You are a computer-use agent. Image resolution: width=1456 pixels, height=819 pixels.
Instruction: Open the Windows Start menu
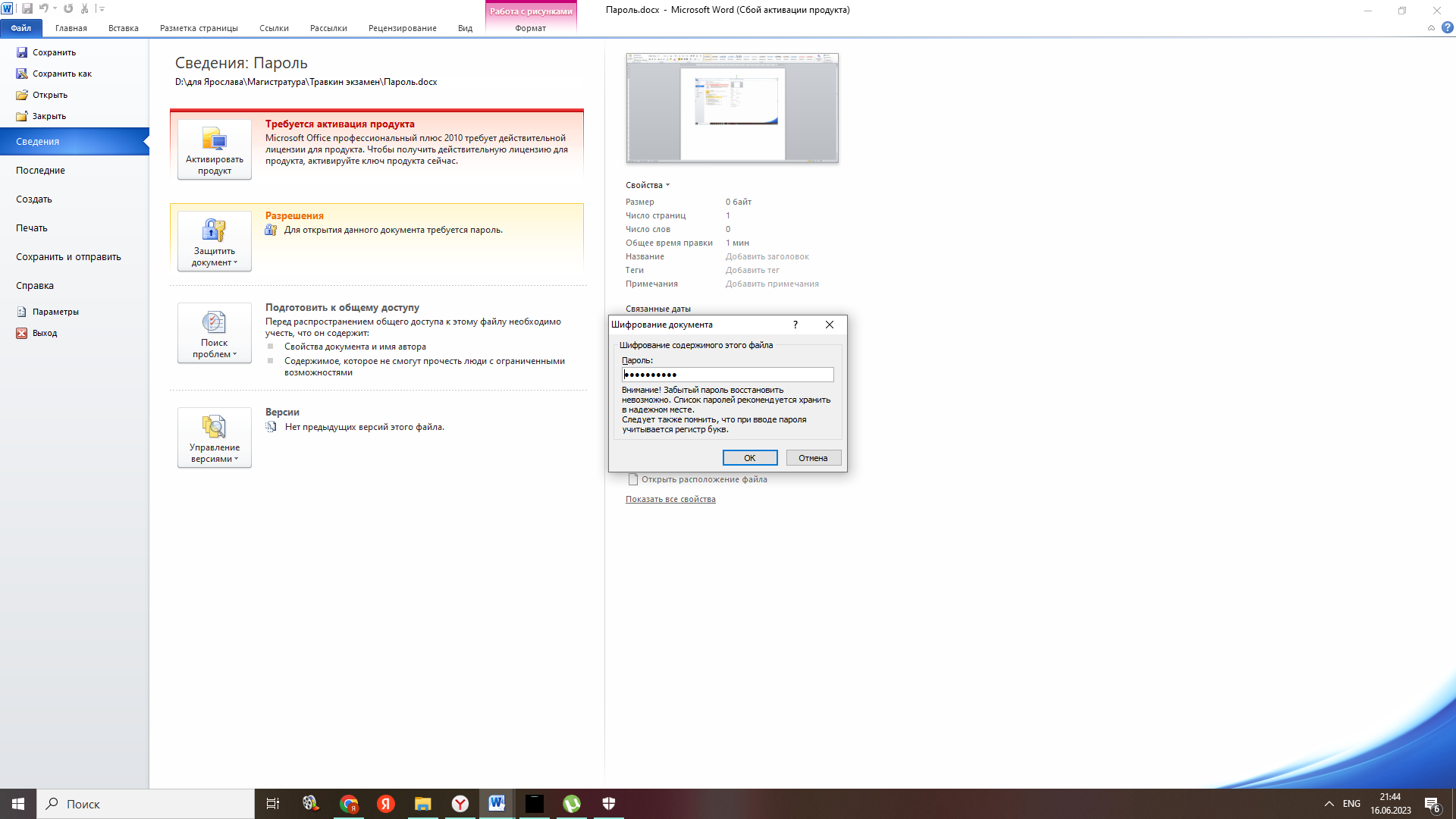tap(18, 804)
